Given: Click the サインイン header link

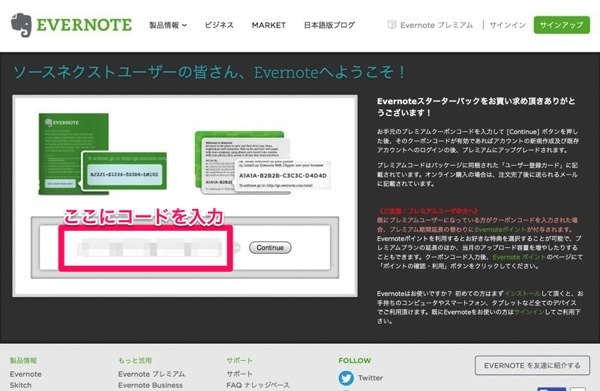Looking at the screenshot, I should click(x=507, y=25).
